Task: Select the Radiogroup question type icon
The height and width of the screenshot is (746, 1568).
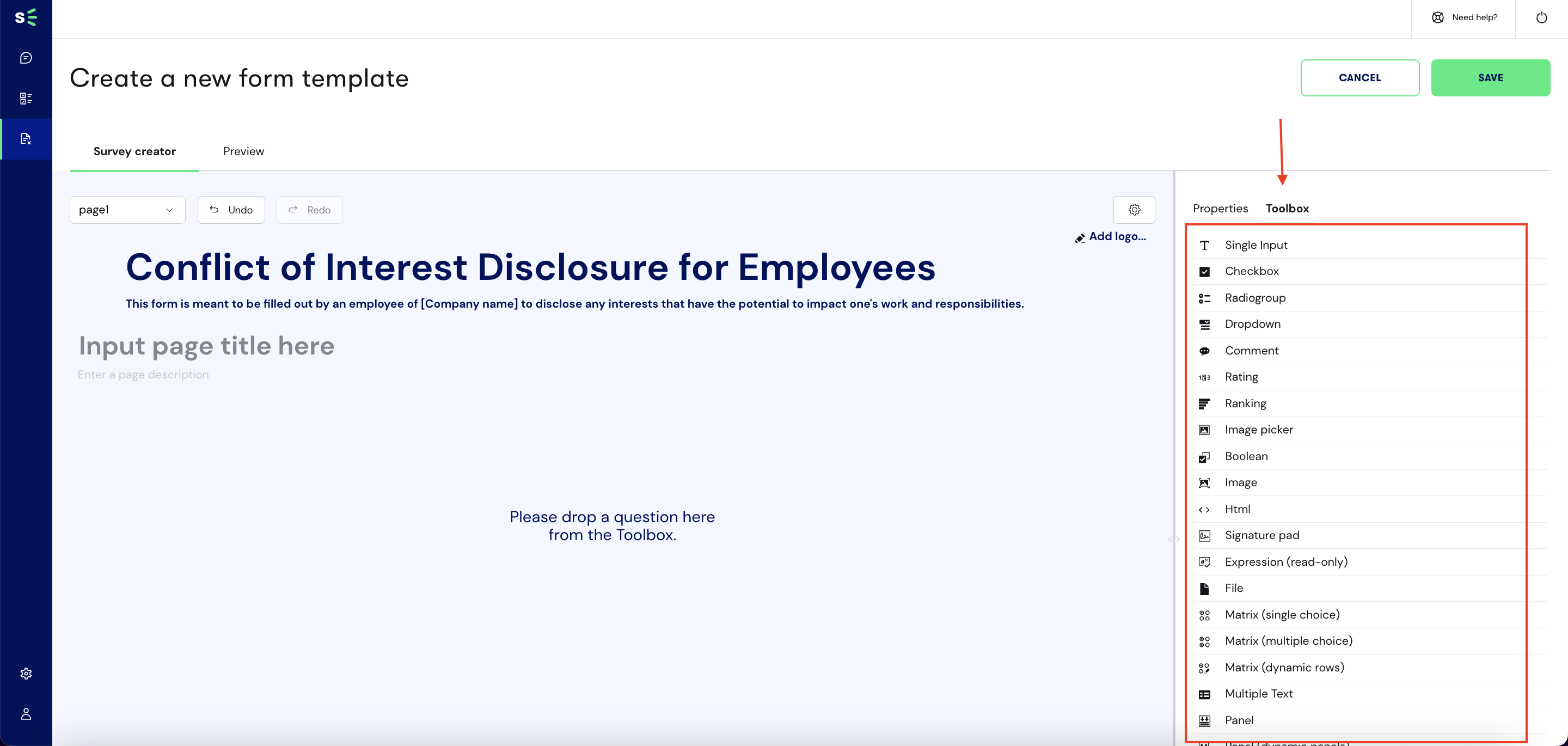Action: (1205, 298)
